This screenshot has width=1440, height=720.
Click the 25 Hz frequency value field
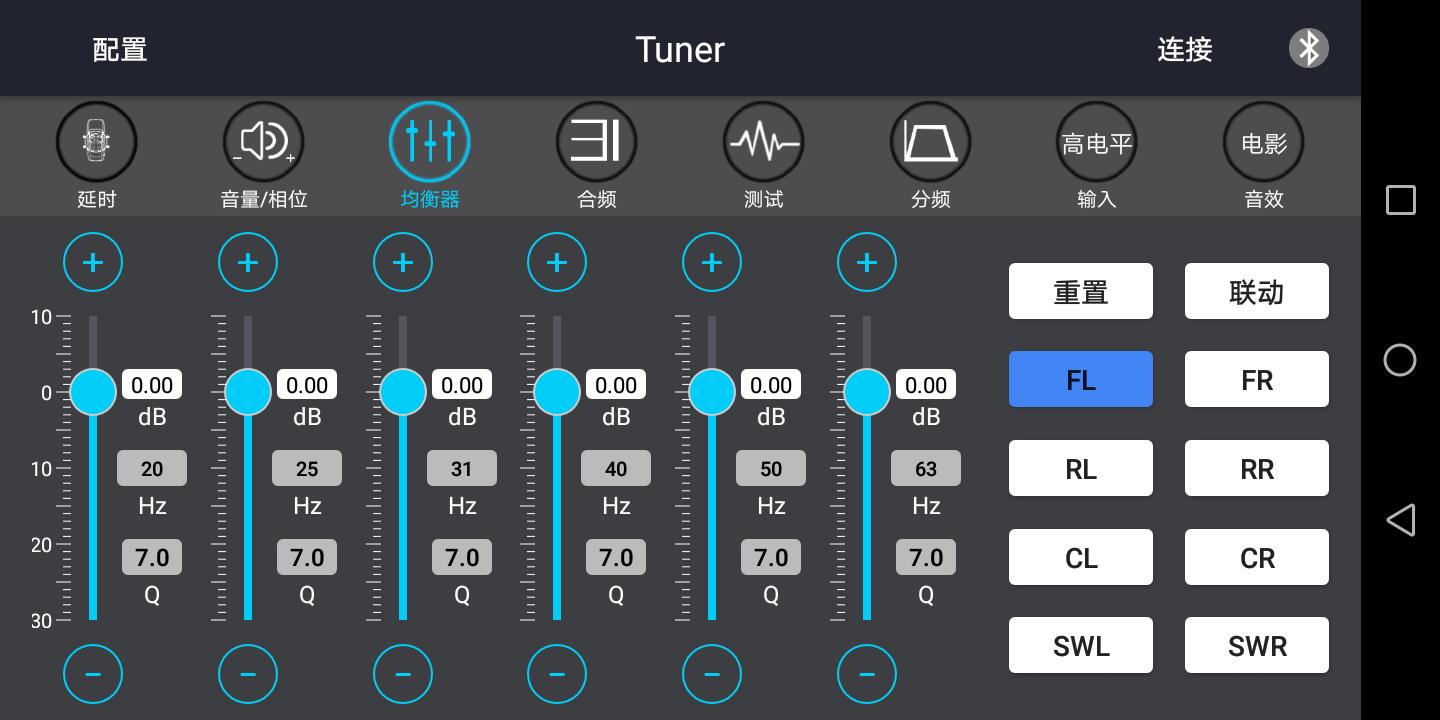[x=307, y=468]
